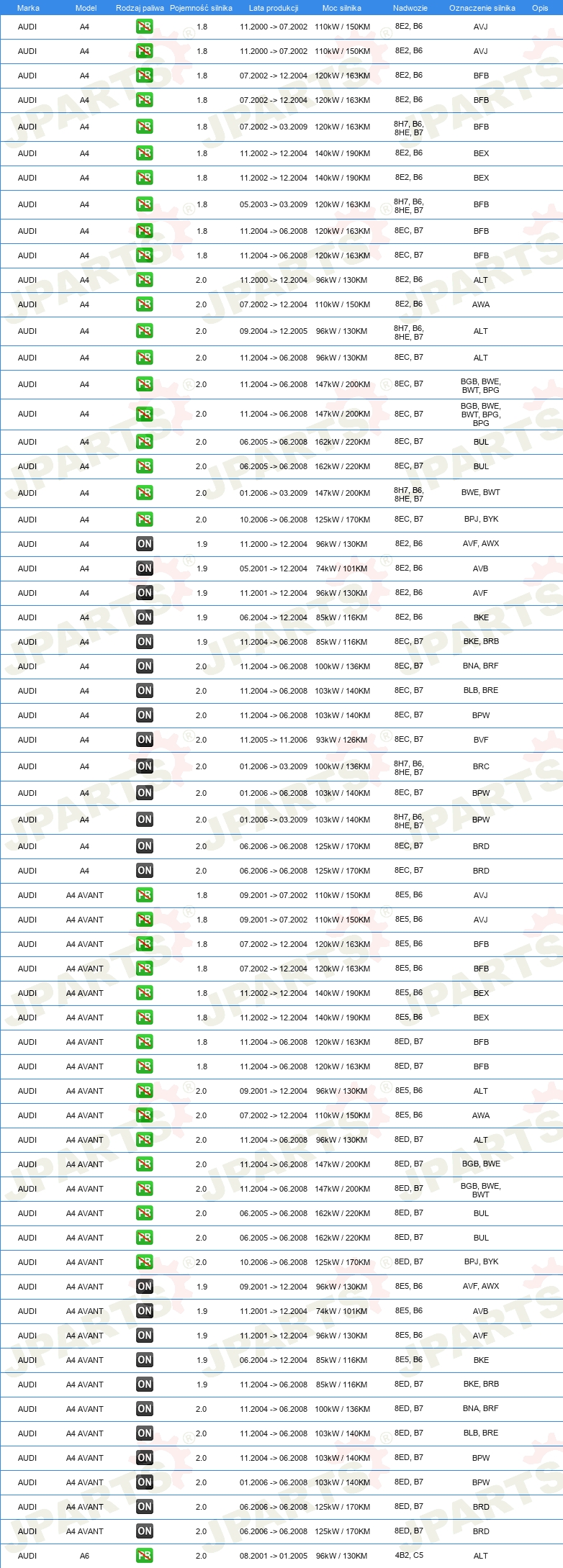Select the 93kW / 126KM power cell
Viewport: 563px width, 1568px height.
coord(342,740)
